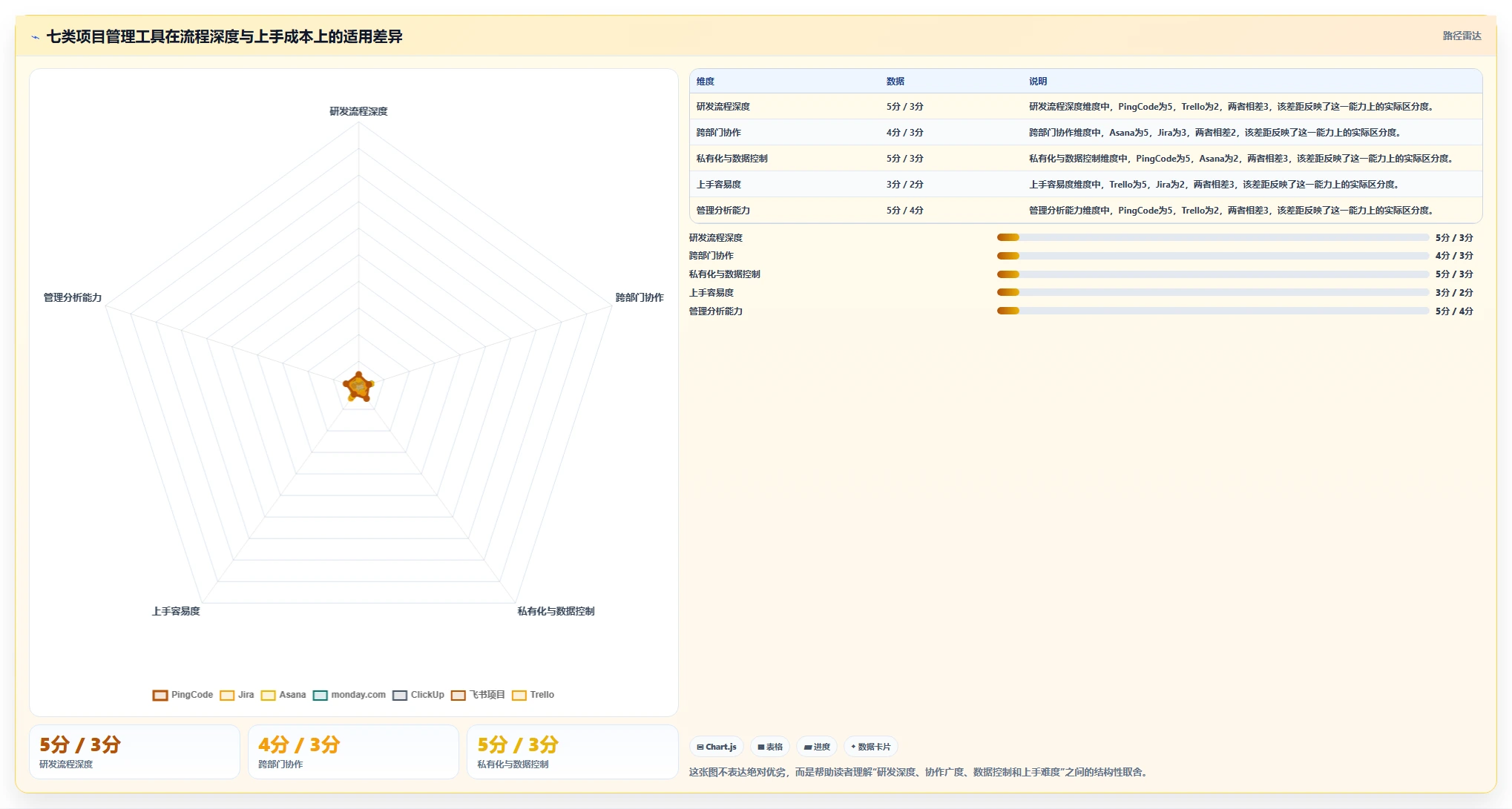Open the 跨部门协作 stat card
The width and height of the screenshot is (1512, 809).
coord(353,752)
